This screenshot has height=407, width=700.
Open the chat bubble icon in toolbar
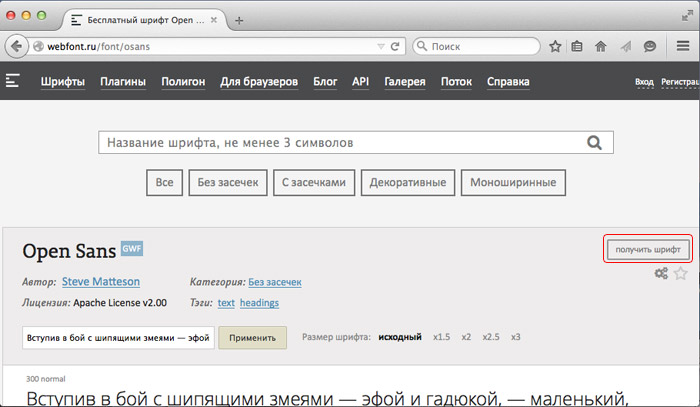click(650, 46)
